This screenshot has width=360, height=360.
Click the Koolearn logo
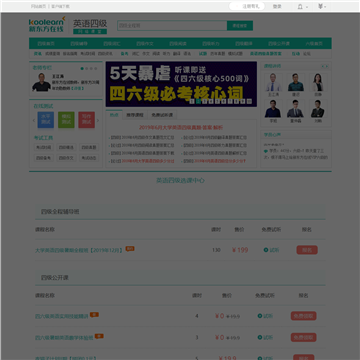pos(47,25)
